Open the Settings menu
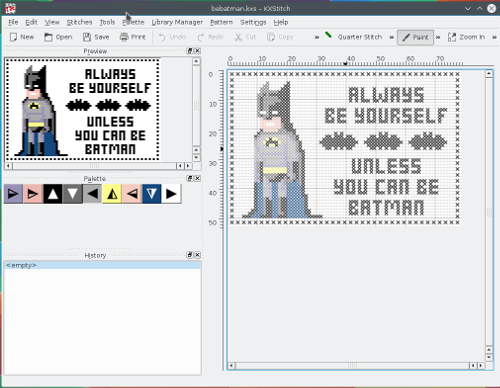Viewport: 500px width, 388px height. coord(253,22)
